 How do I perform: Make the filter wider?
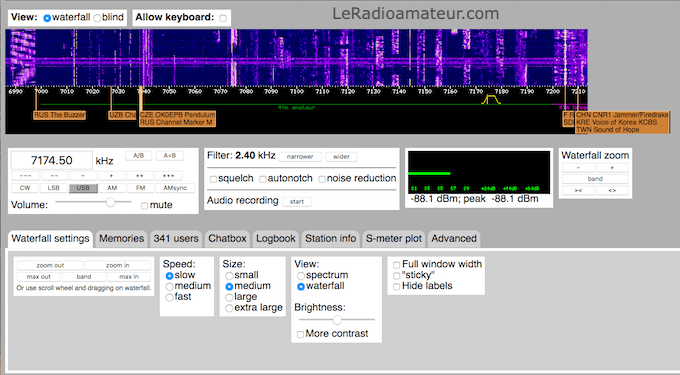pyautogui.click(x=341, y=157)
